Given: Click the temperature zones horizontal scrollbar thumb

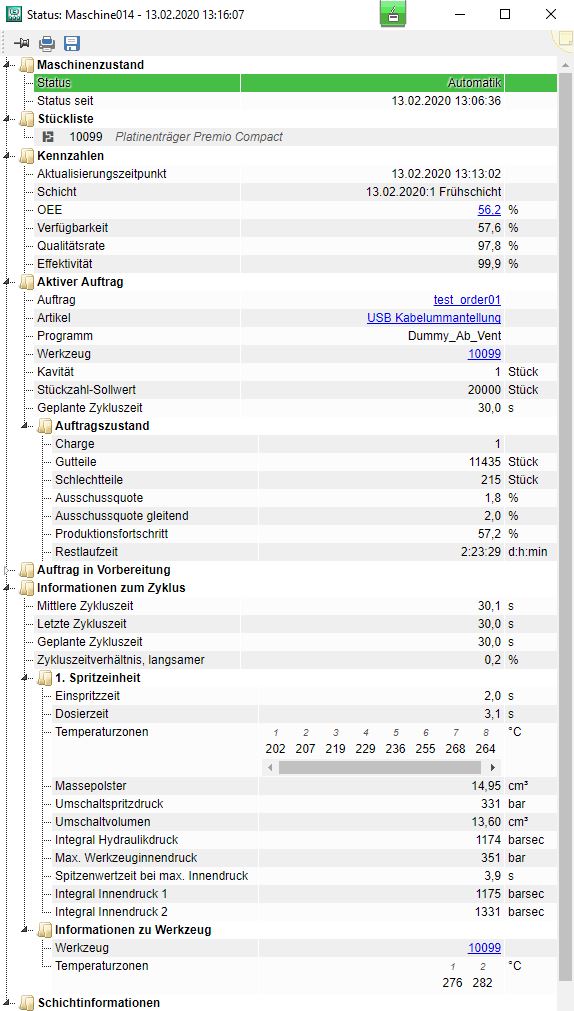Looking at the screenshot, I should pyautogui.click(x=379, y=768).
